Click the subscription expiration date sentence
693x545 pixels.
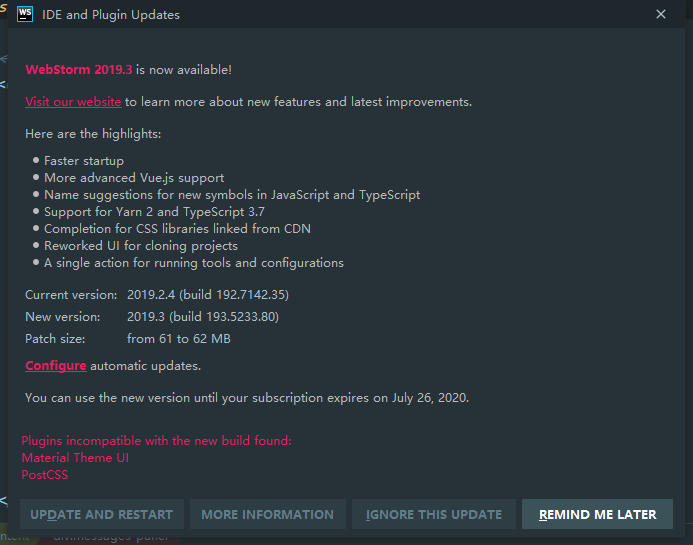click(x=247, y=397)
